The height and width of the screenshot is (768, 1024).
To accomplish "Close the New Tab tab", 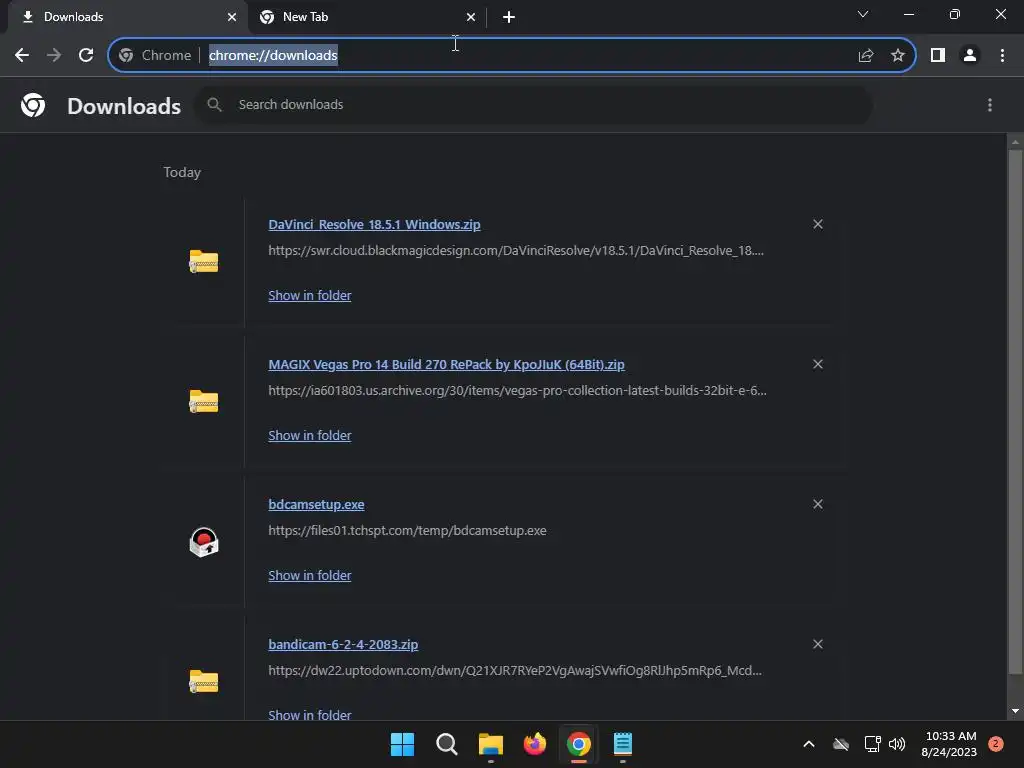I will [471, 17].
